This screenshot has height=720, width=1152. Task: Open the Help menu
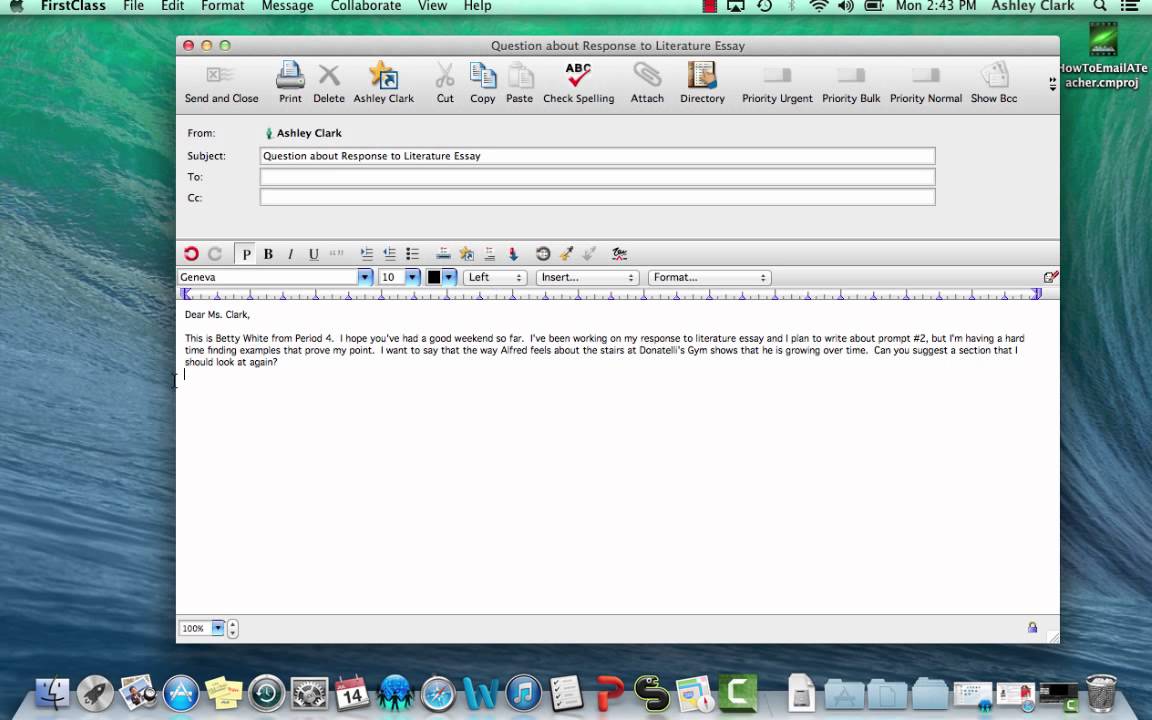(x=478, y=6)
